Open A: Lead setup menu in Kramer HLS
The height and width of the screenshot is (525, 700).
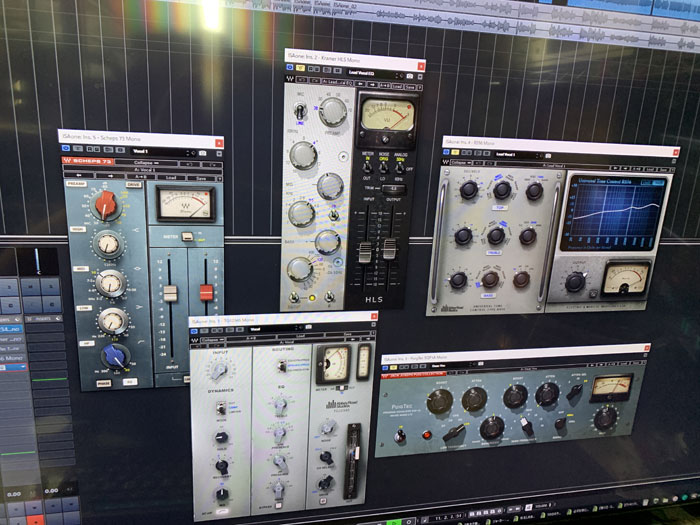[336, 82]
